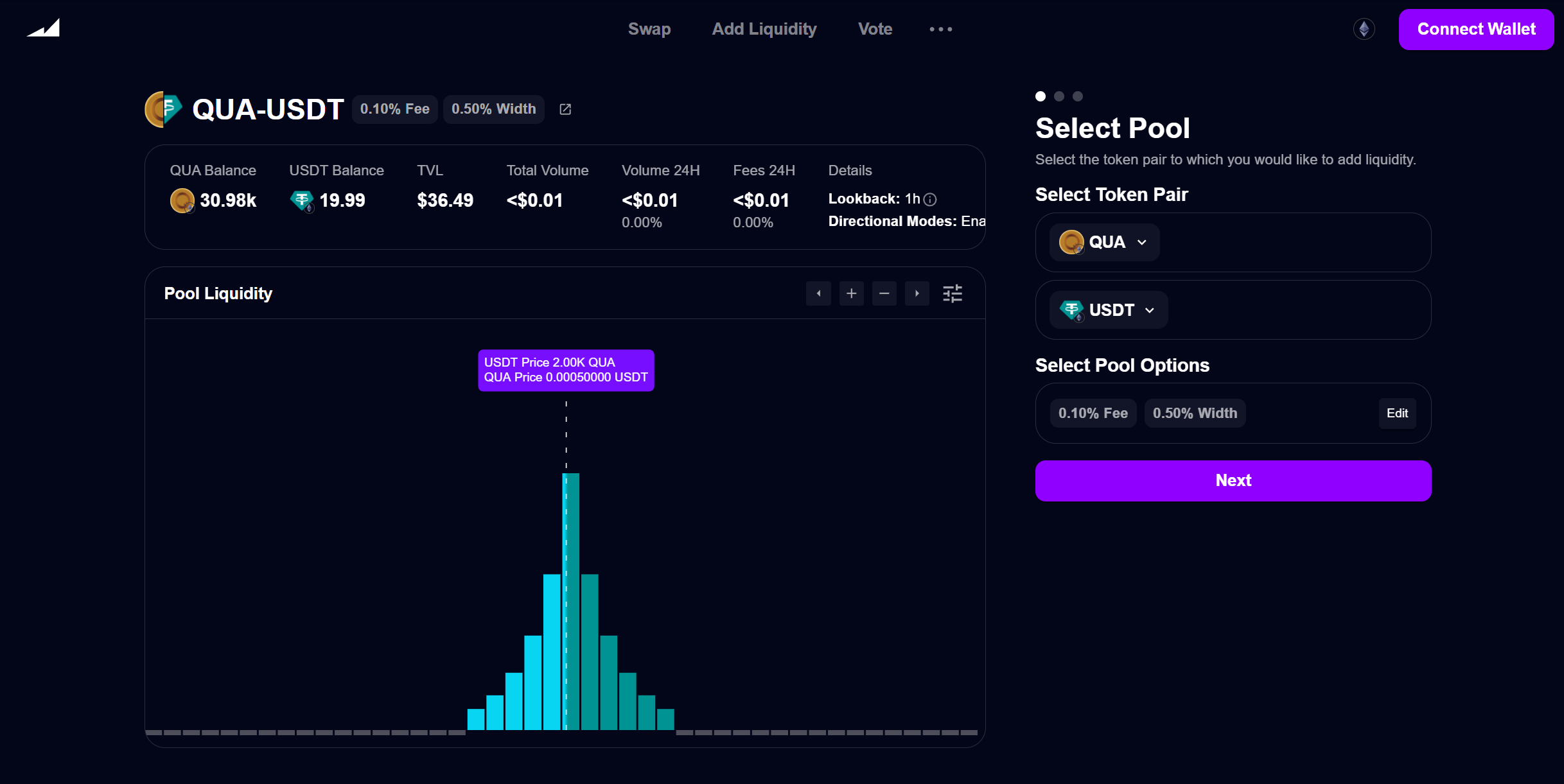Edit the pool fee and width options

click(x=1397, y=413)
